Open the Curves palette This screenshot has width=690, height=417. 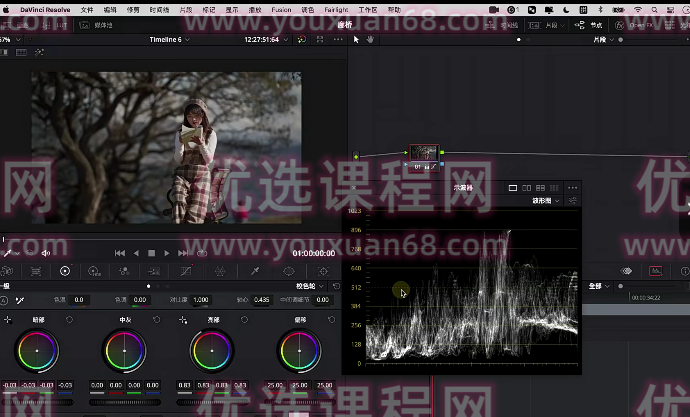point(186,271)
